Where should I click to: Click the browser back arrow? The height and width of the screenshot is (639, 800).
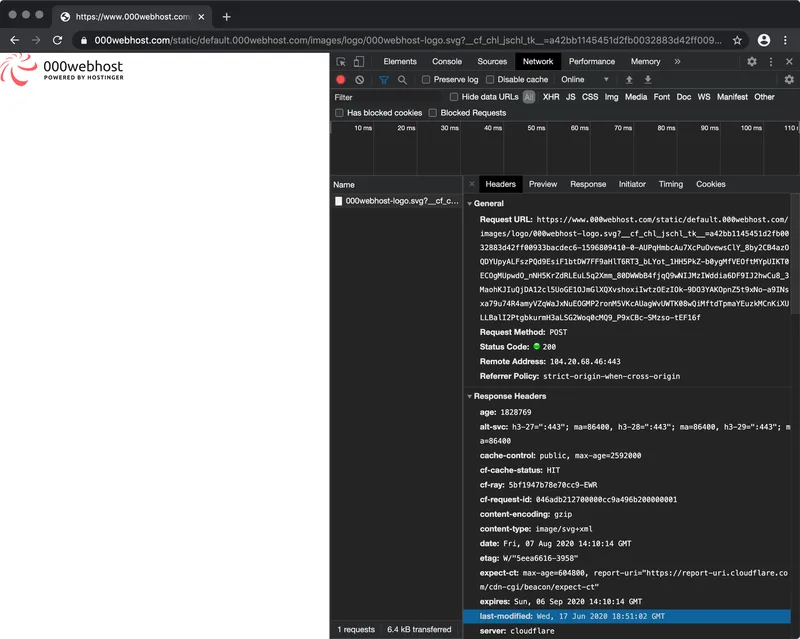coord(15,40)
